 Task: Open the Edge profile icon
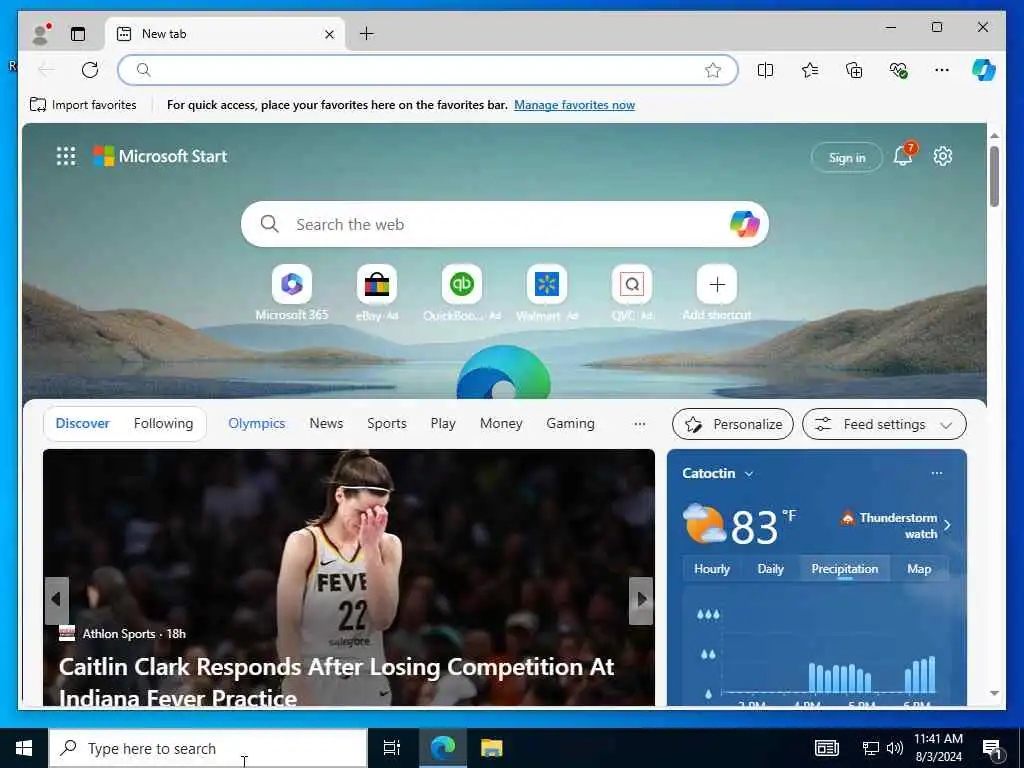(41, 34)
